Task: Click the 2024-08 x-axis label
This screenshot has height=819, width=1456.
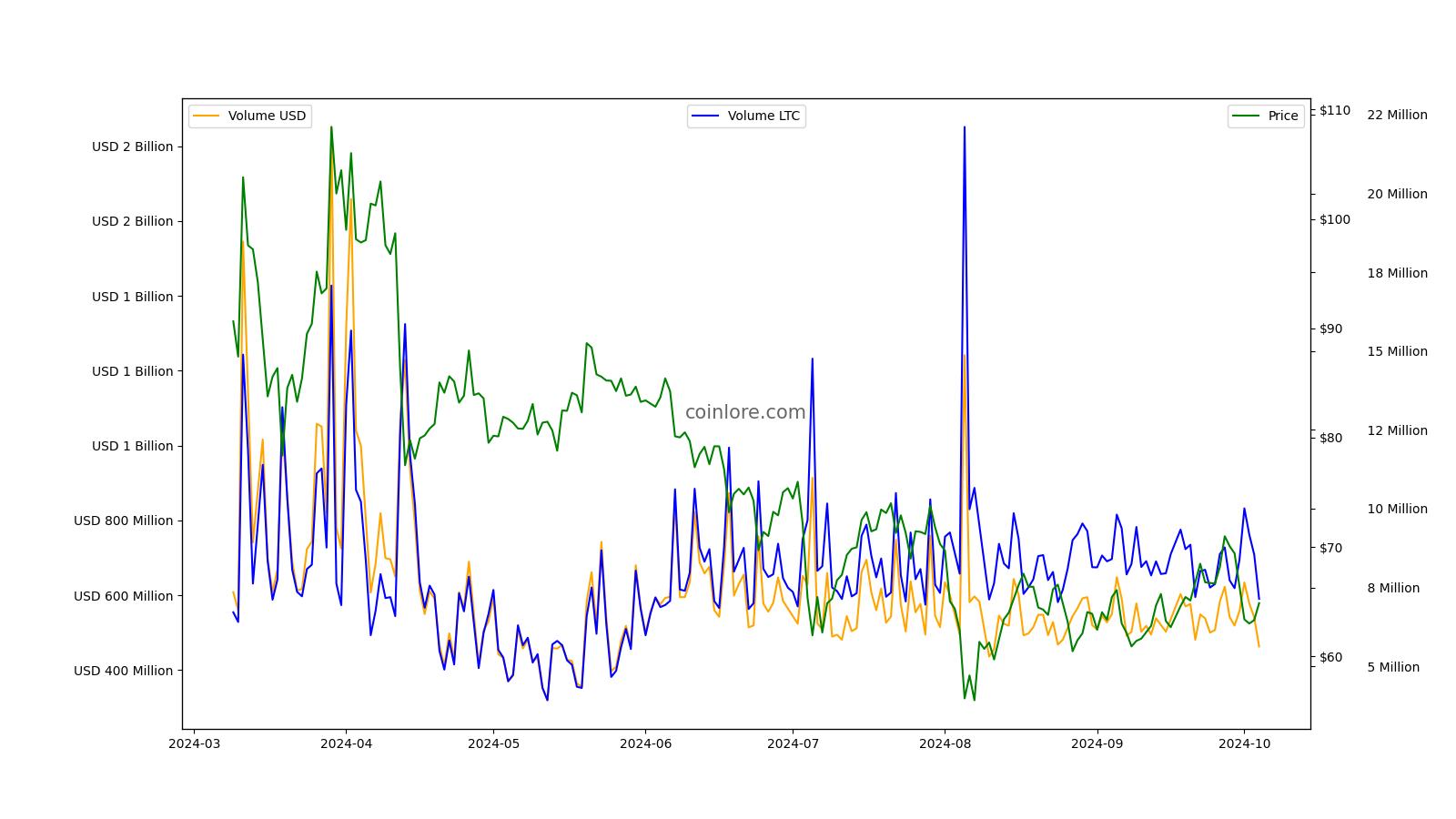Action: (x=945, y=743)
